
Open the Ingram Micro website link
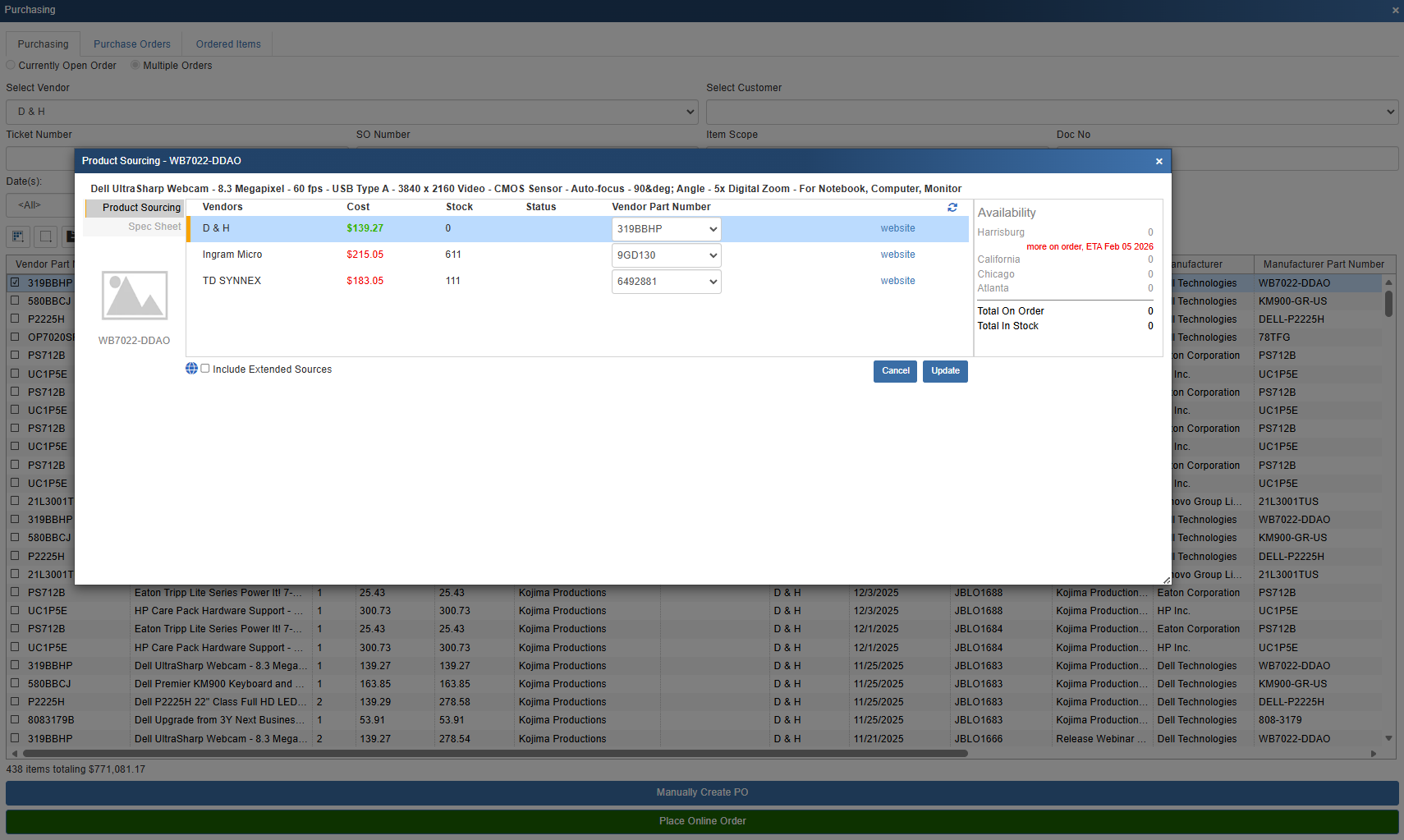[897, 255]
